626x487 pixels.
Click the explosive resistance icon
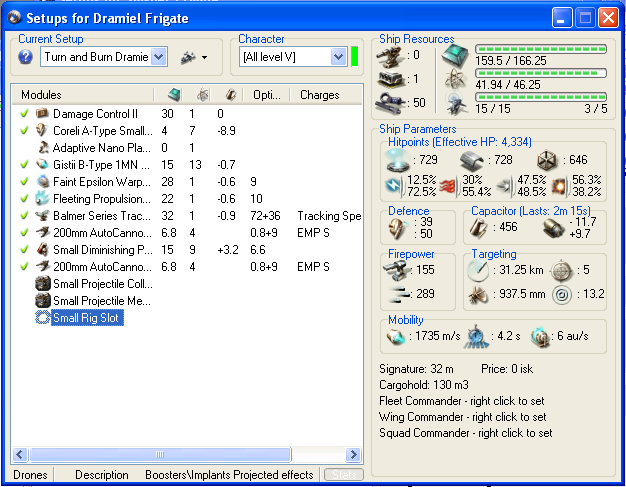560,186
